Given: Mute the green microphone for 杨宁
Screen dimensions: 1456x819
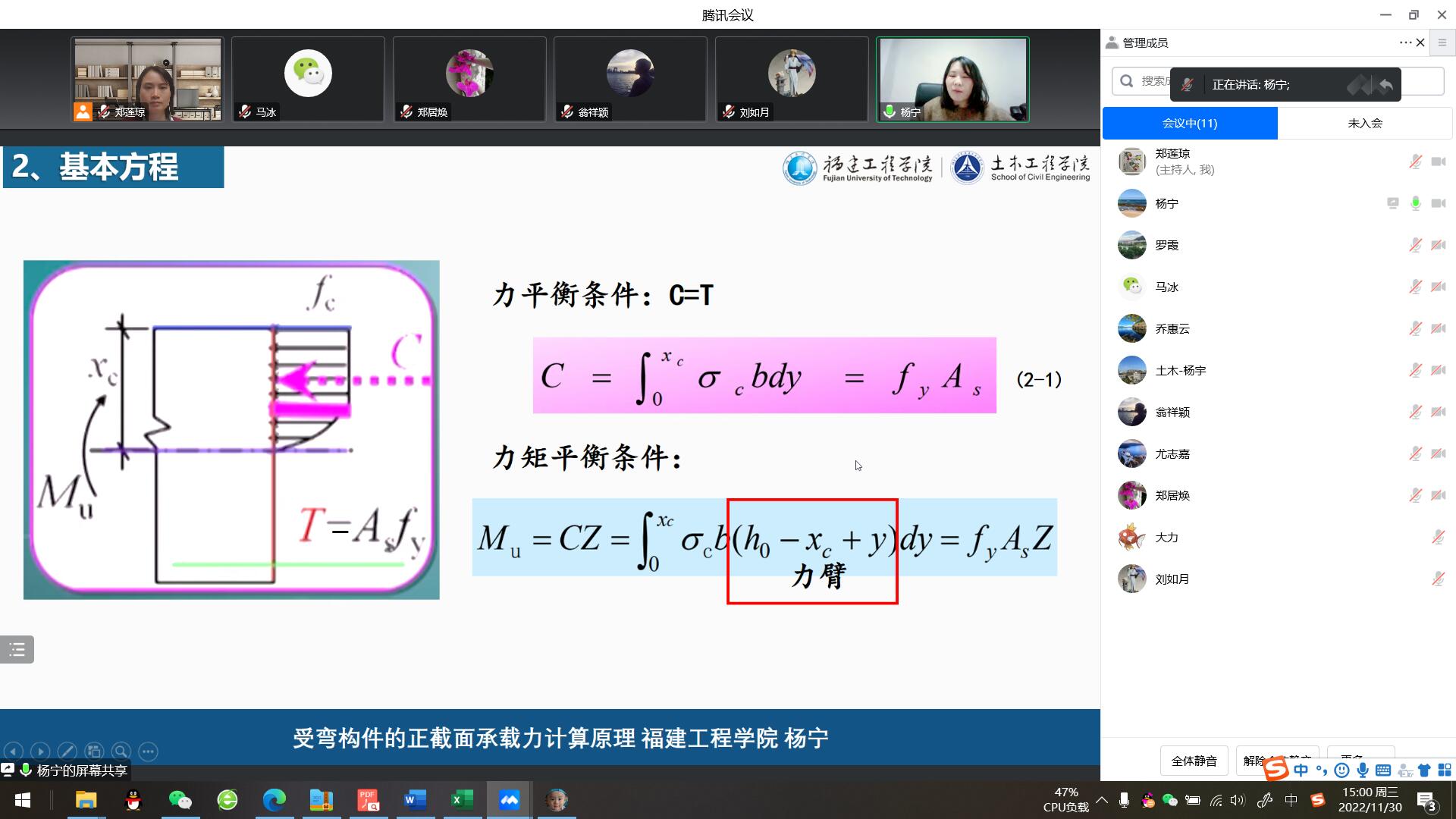Looking at the screenshot, I should [1415, 203].
